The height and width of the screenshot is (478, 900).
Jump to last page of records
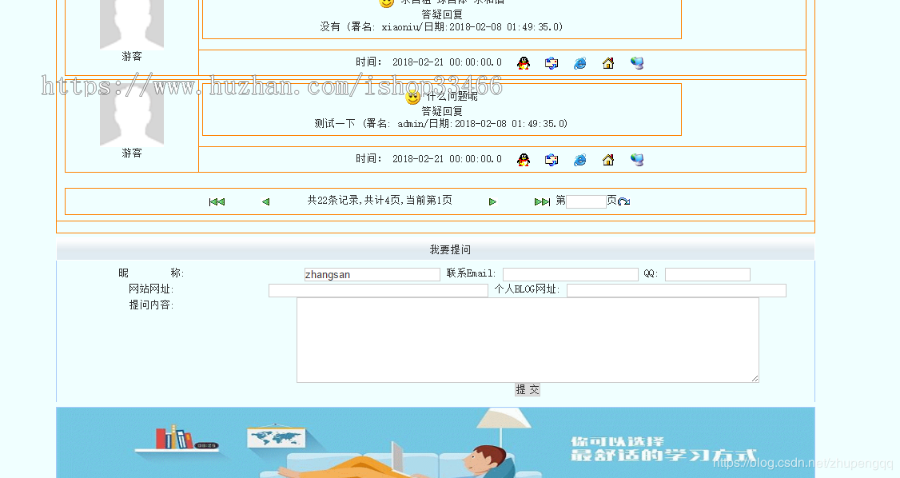[x=542, y=201]
